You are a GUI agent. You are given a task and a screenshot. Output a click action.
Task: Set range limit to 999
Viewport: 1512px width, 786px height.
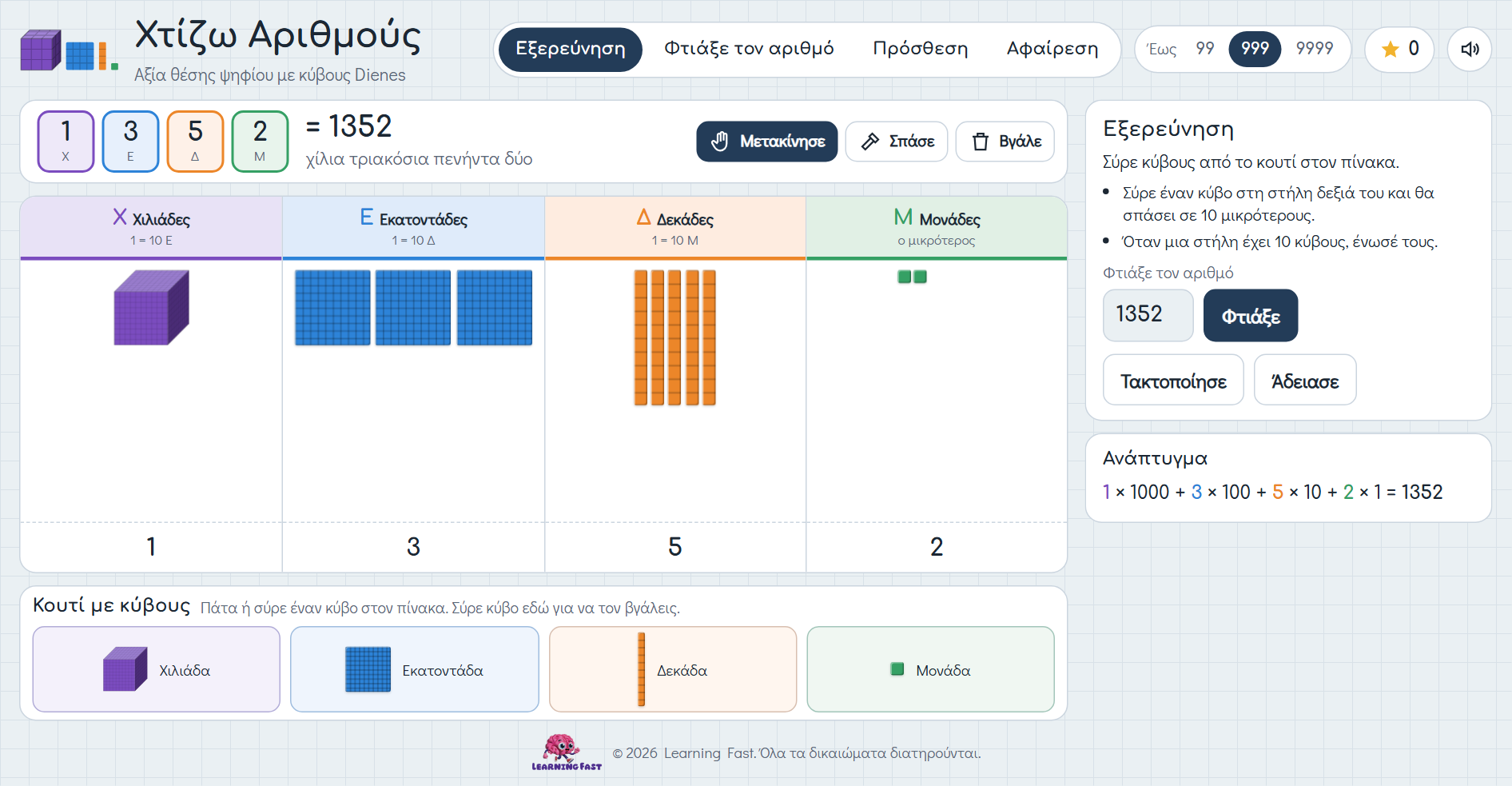click(1255, 49)
